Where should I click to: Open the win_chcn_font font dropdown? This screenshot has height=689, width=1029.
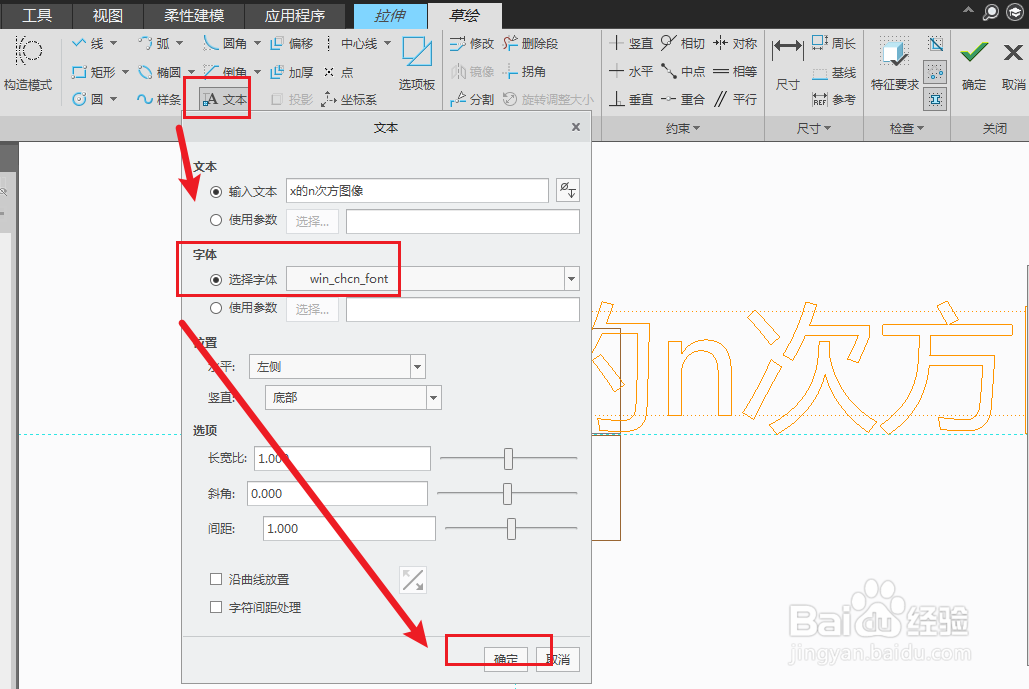pos(572,279)
